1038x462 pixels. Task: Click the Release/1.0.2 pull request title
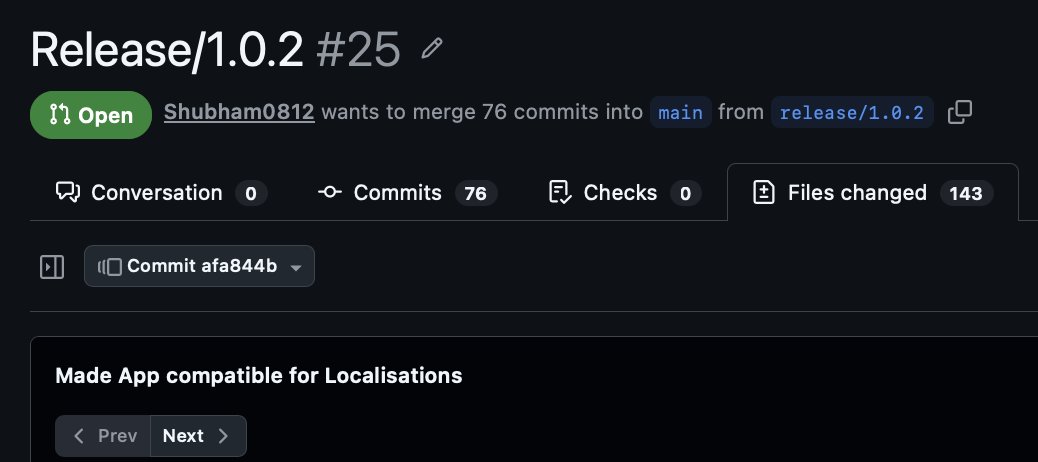click(x=166, y=49)
